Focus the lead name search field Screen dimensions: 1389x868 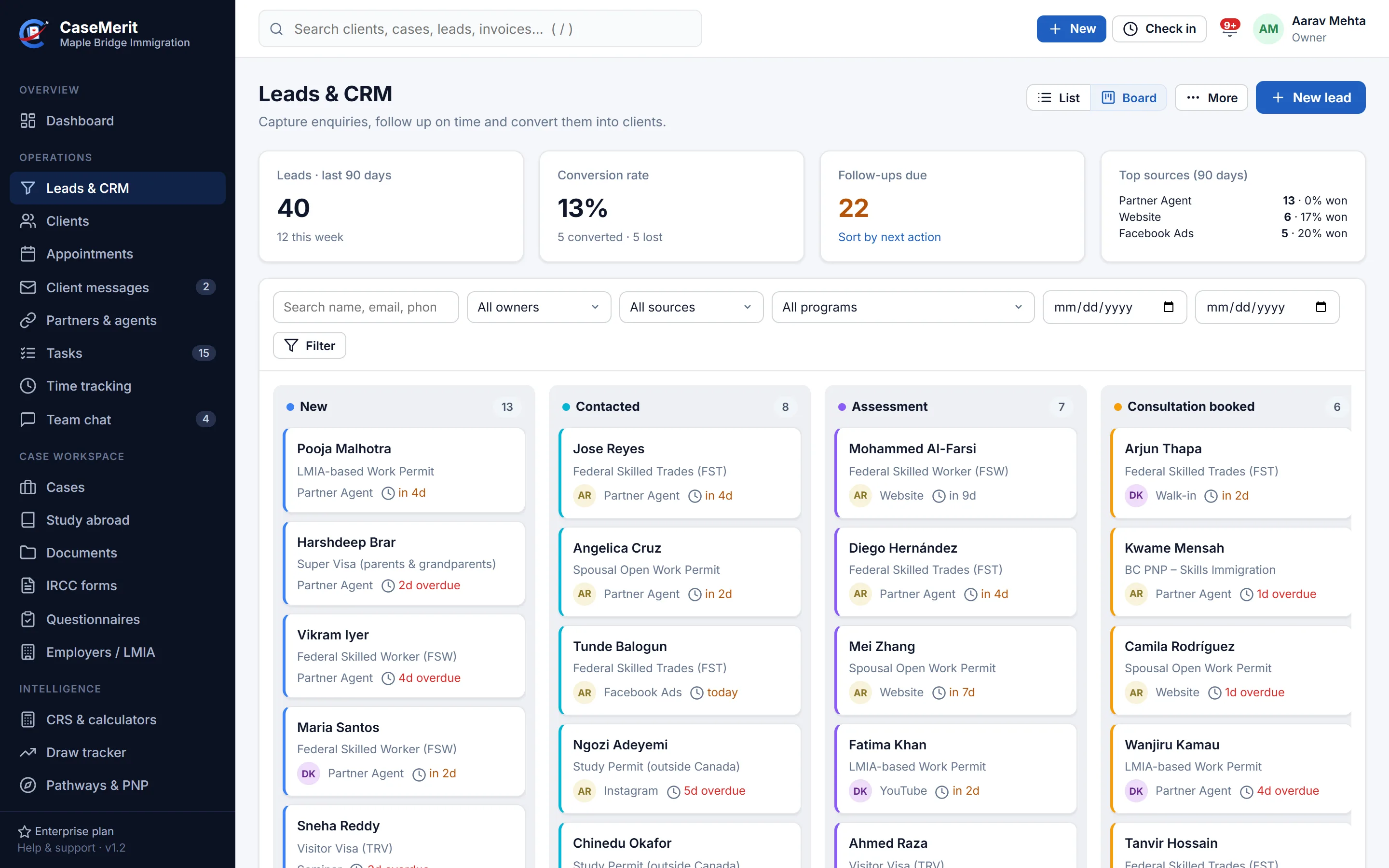366,307
